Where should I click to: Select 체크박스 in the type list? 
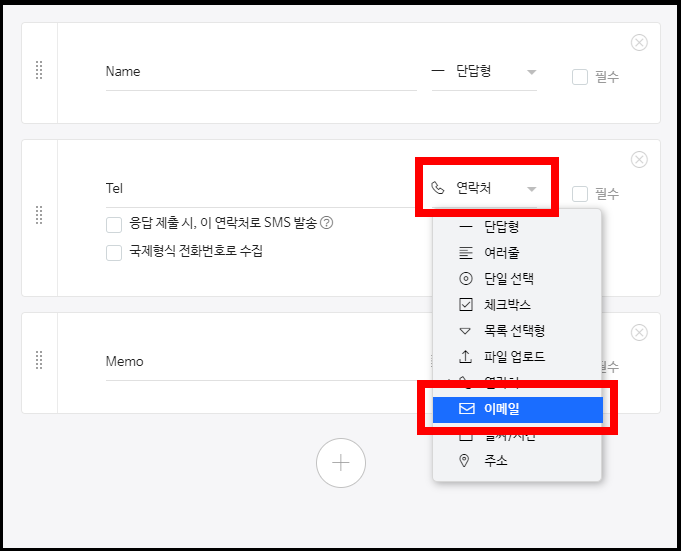(x=517, y=305)
